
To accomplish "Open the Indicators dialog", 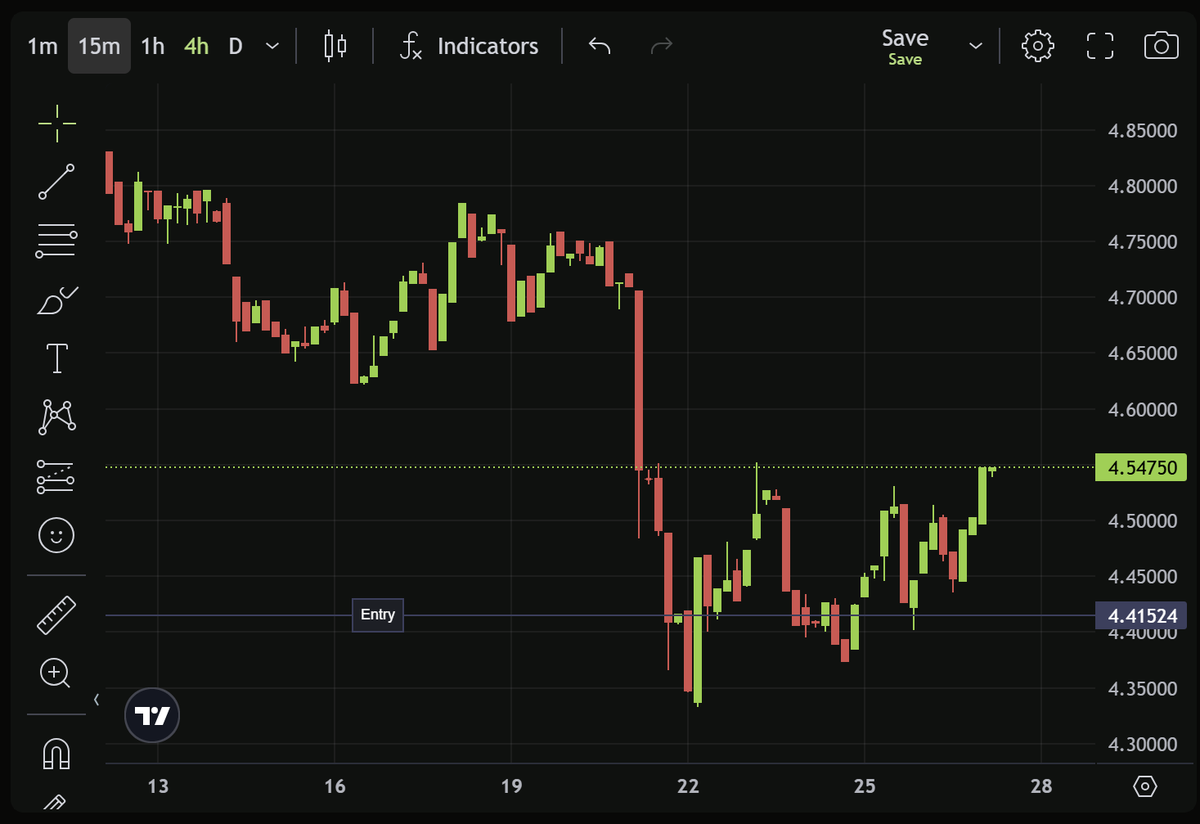I will 468,46.
